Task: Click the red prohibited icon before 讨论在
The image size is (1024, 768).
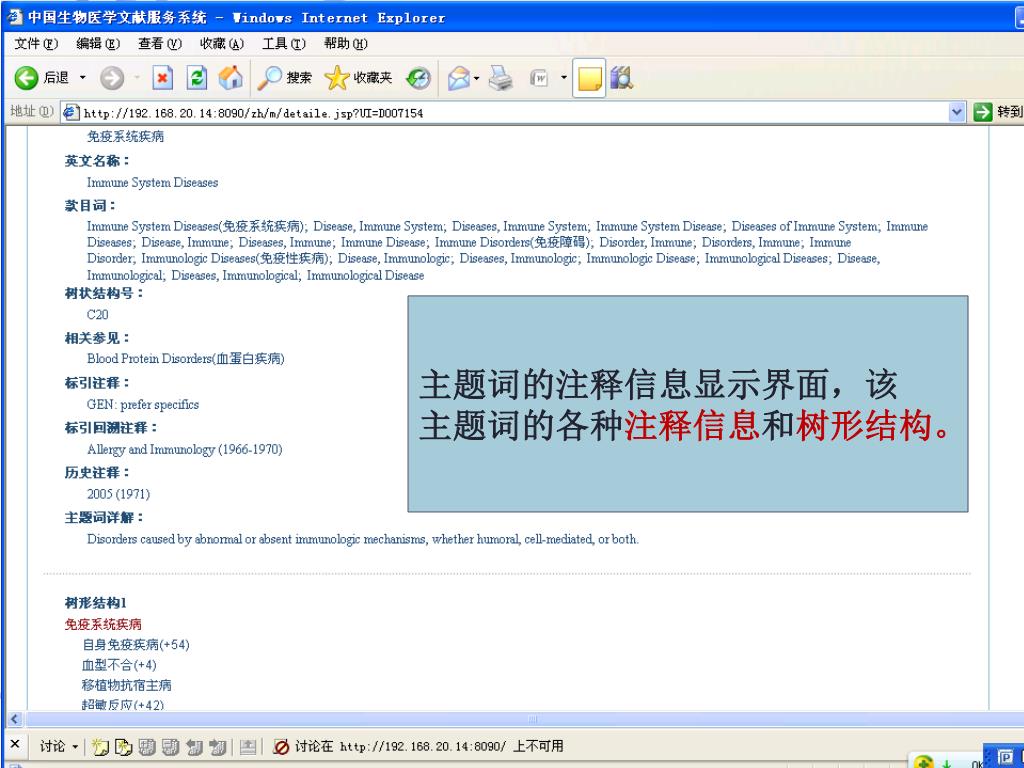Action: tap(281, 746)
